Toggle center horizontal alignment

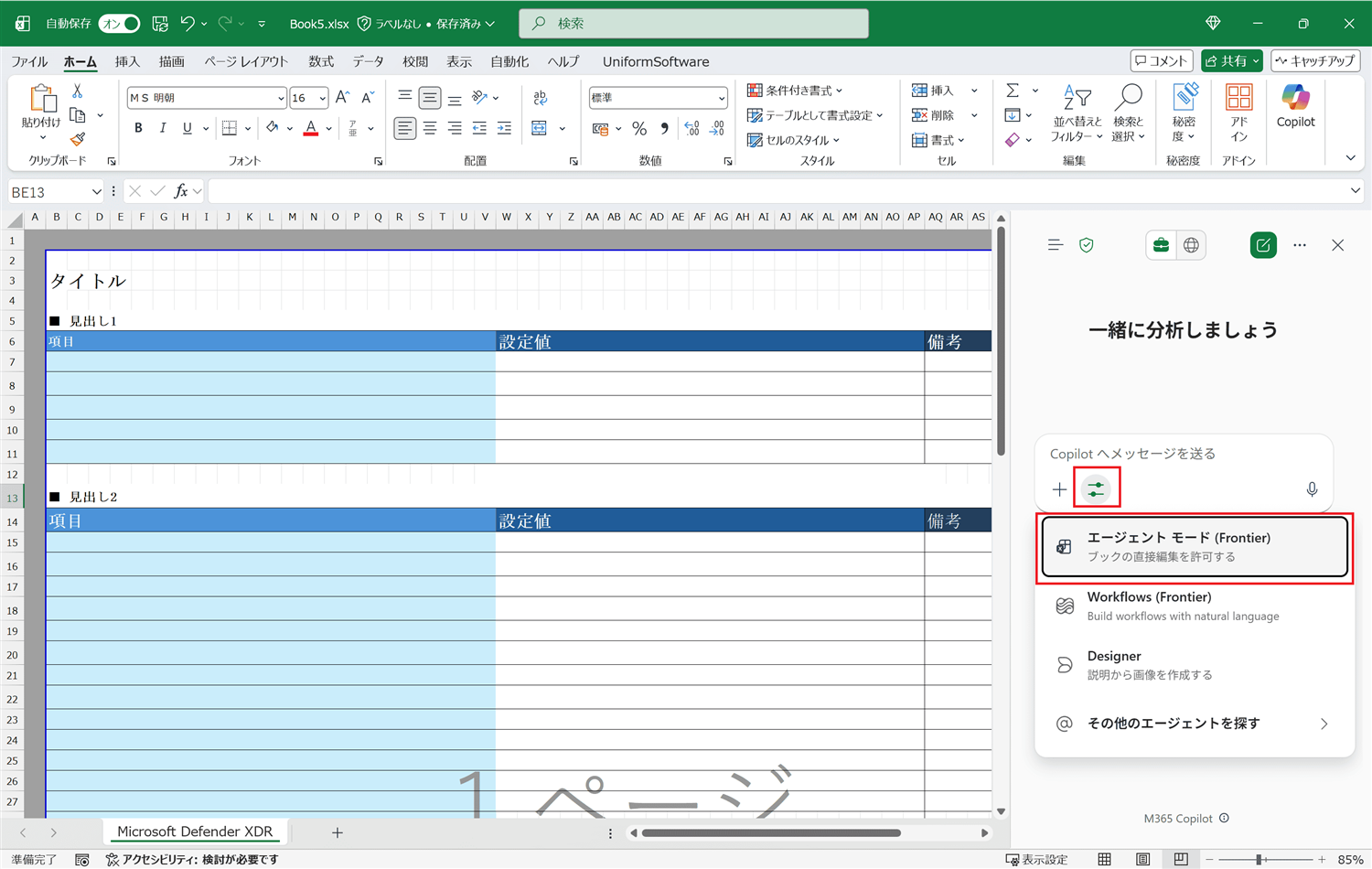(x=430, y=129)
